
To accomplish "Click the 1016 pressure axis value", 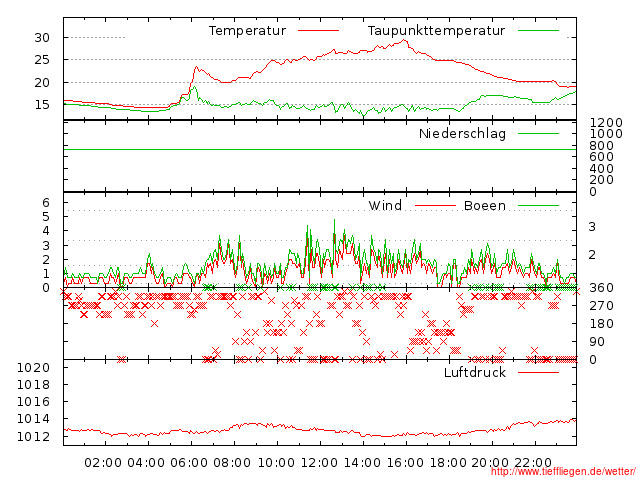I will tap(33, 402).
